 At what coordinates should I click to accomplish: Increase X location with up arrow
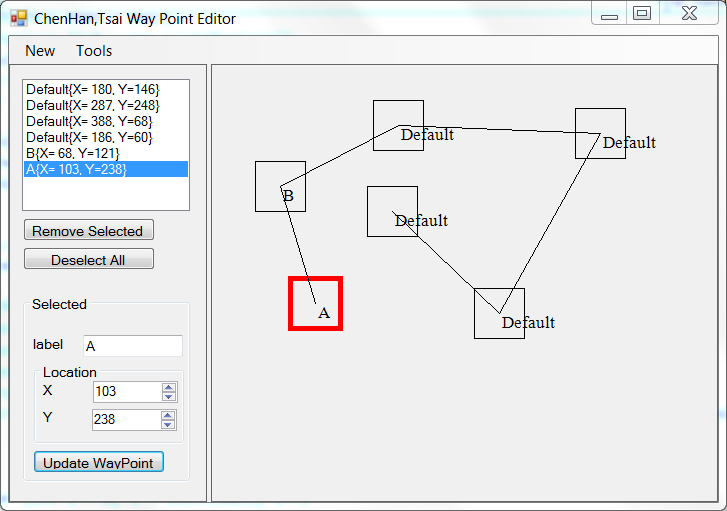(169, 387)
